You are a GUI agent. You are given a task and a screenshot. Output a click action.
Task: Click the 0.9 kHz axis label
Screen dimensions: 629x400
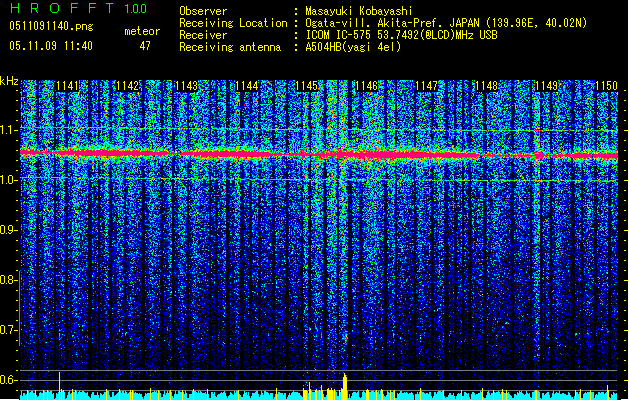(8, 230)
